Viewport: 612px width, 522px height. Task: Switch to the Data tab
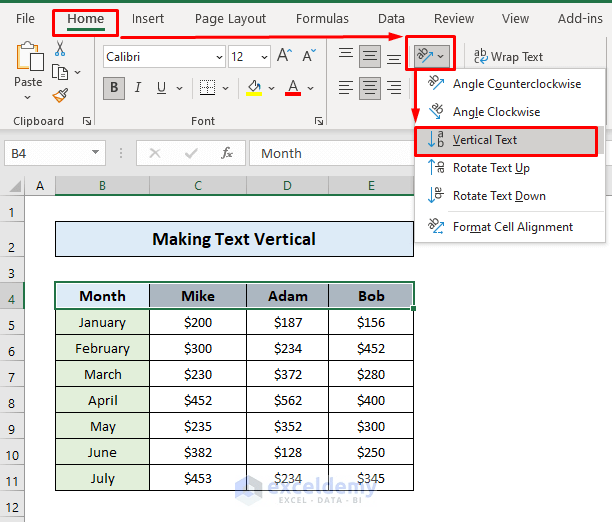(391, 18)
